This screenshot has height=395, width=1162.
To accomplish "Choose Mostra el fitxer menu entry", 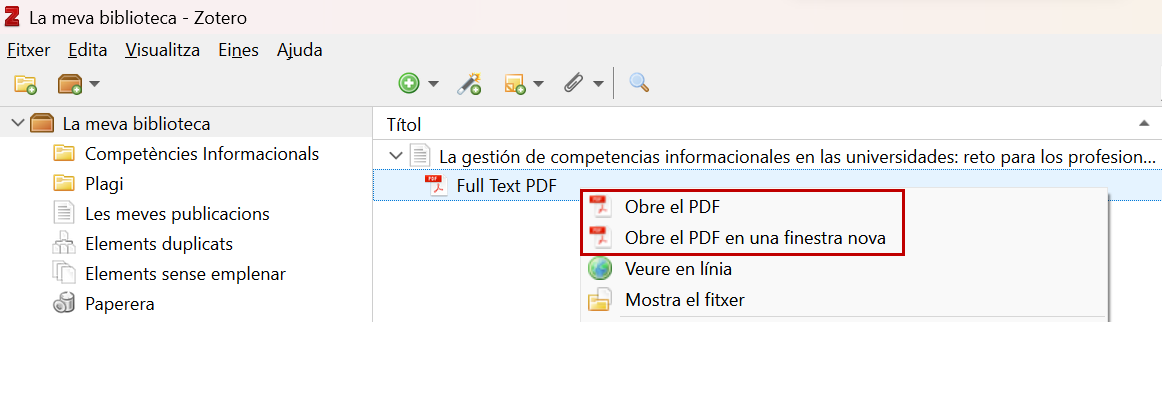I will point(685,300).
